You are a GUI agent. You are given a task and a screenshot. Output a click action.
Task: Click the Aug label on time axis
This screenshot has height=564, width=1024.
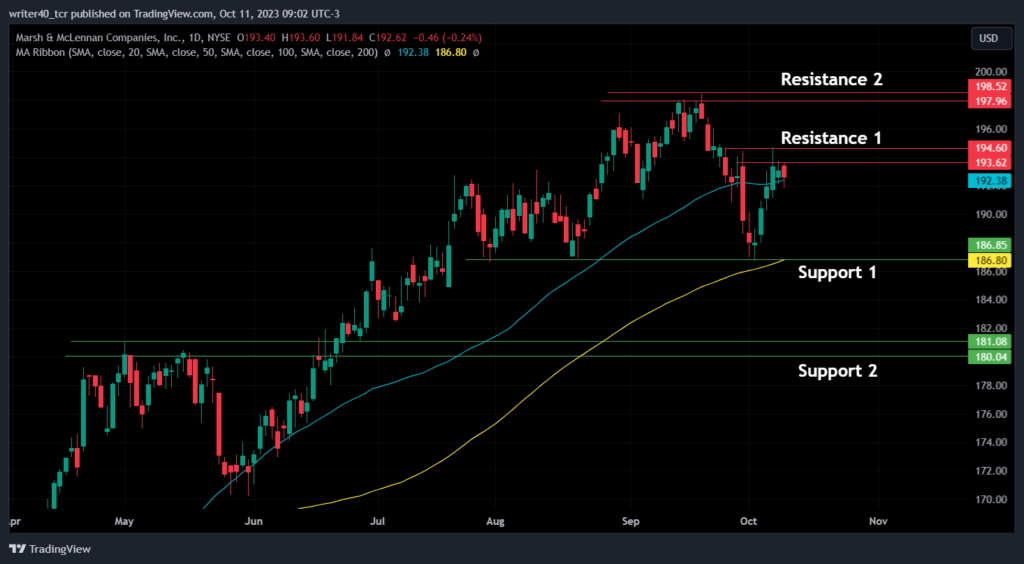click(x=496, y=522)
